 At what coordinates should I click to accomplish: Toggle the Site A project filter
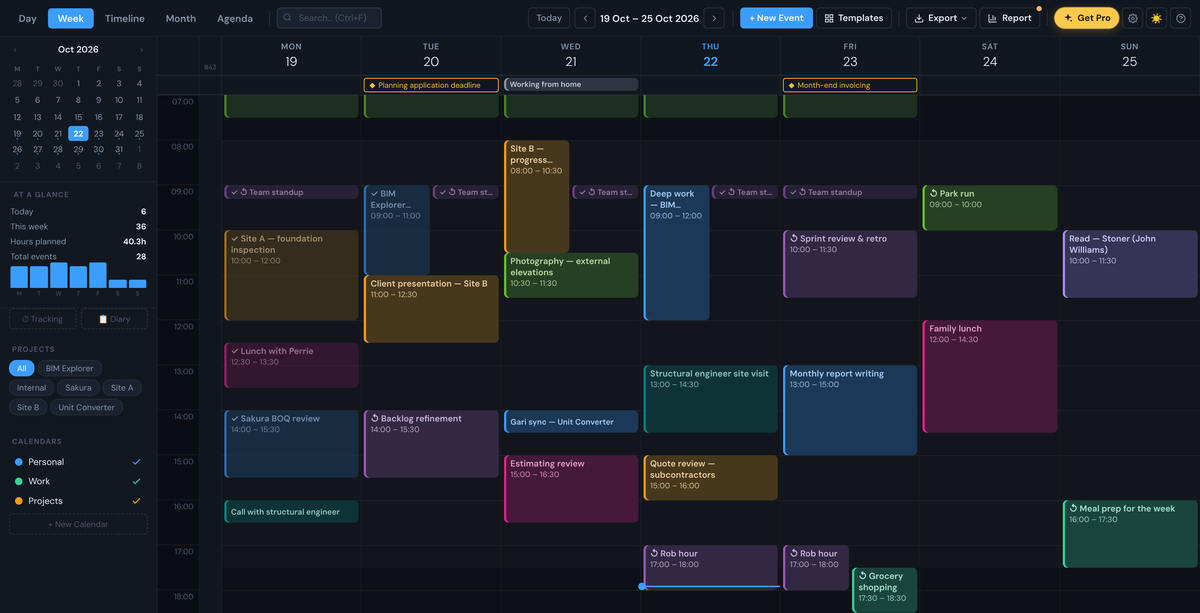click(x=122, y=387)
